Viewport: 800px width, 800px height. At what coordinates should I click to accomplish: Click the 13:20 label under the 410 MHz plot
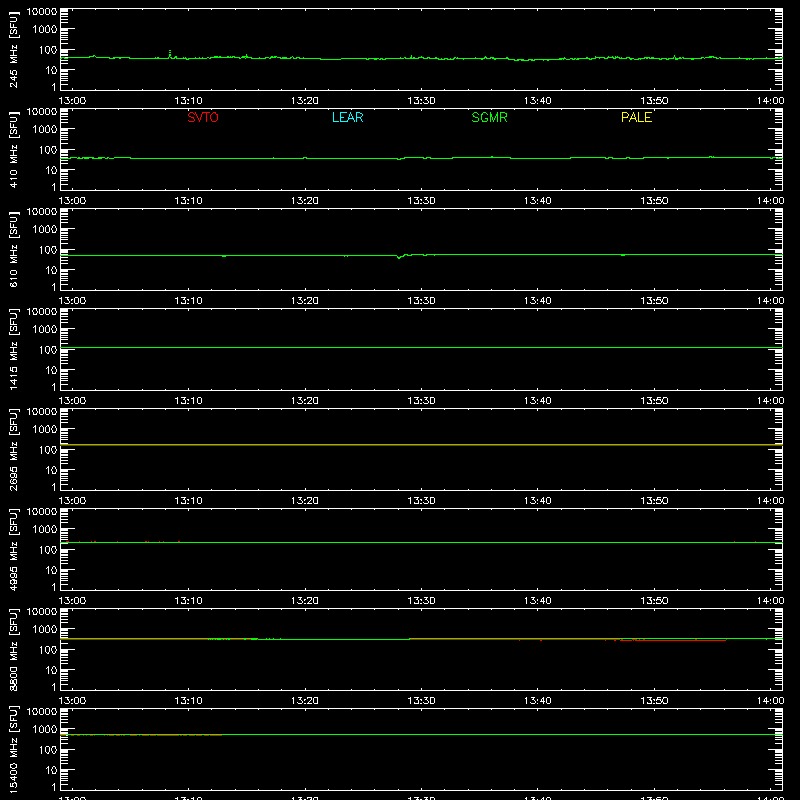[x=305, y=201]
